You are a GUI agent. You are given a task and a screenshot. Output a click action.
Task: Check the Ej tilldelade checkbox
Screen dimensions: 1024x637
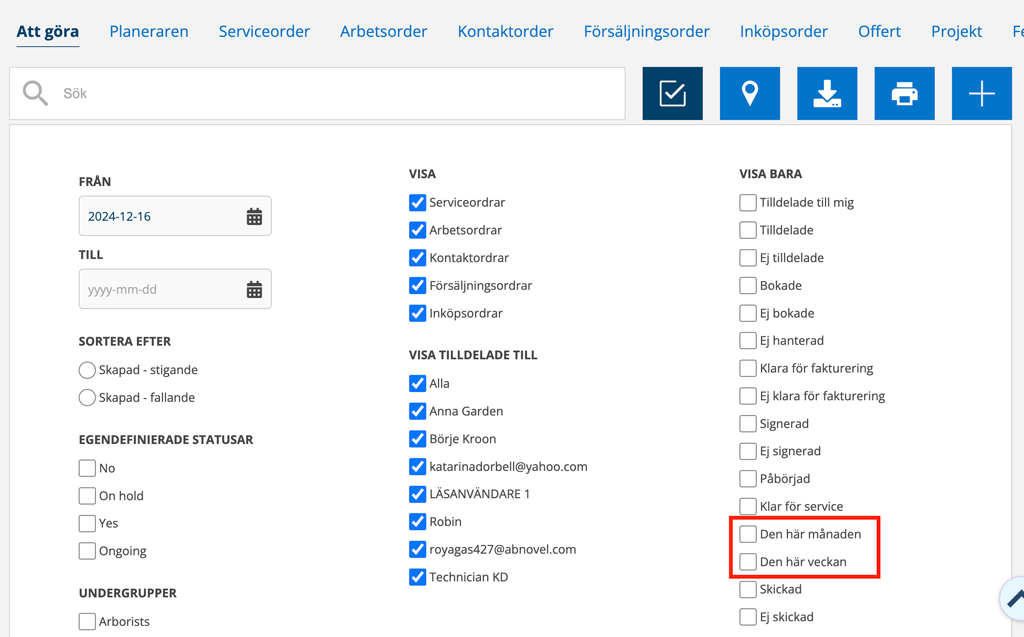(748, 258)
